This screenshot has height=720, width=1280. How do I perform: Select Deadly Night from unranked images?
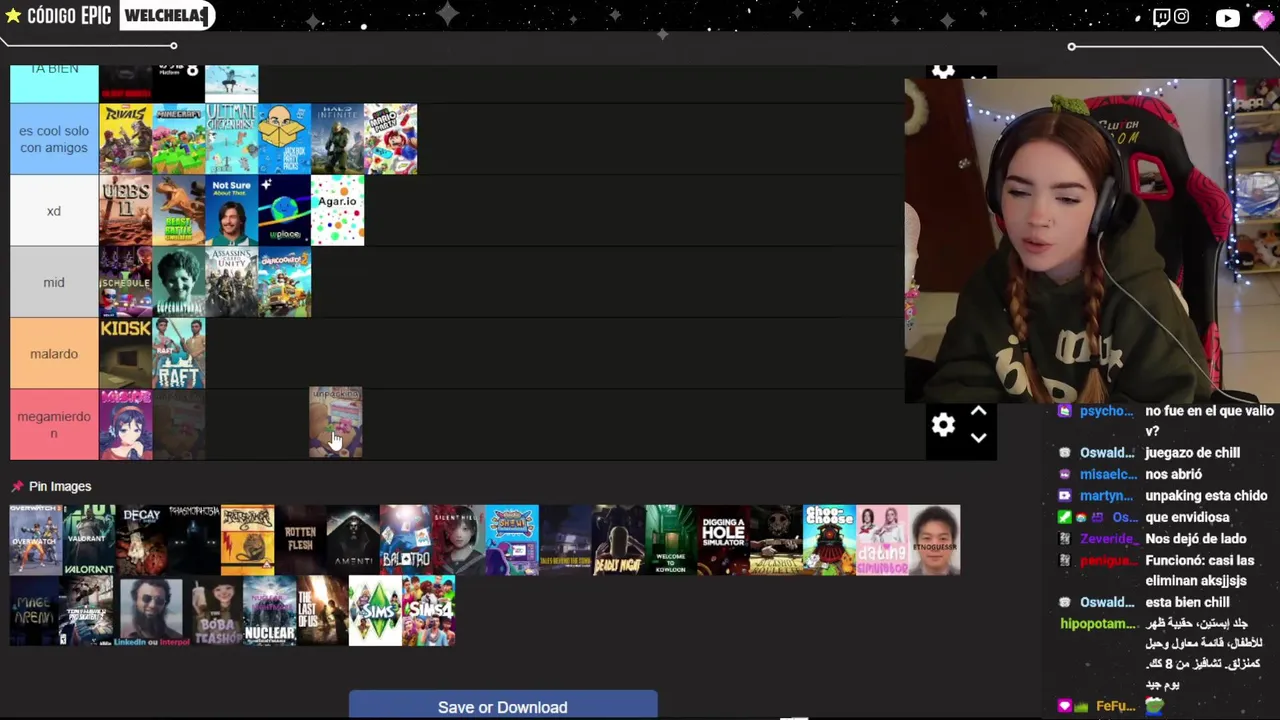coord(617,540)
